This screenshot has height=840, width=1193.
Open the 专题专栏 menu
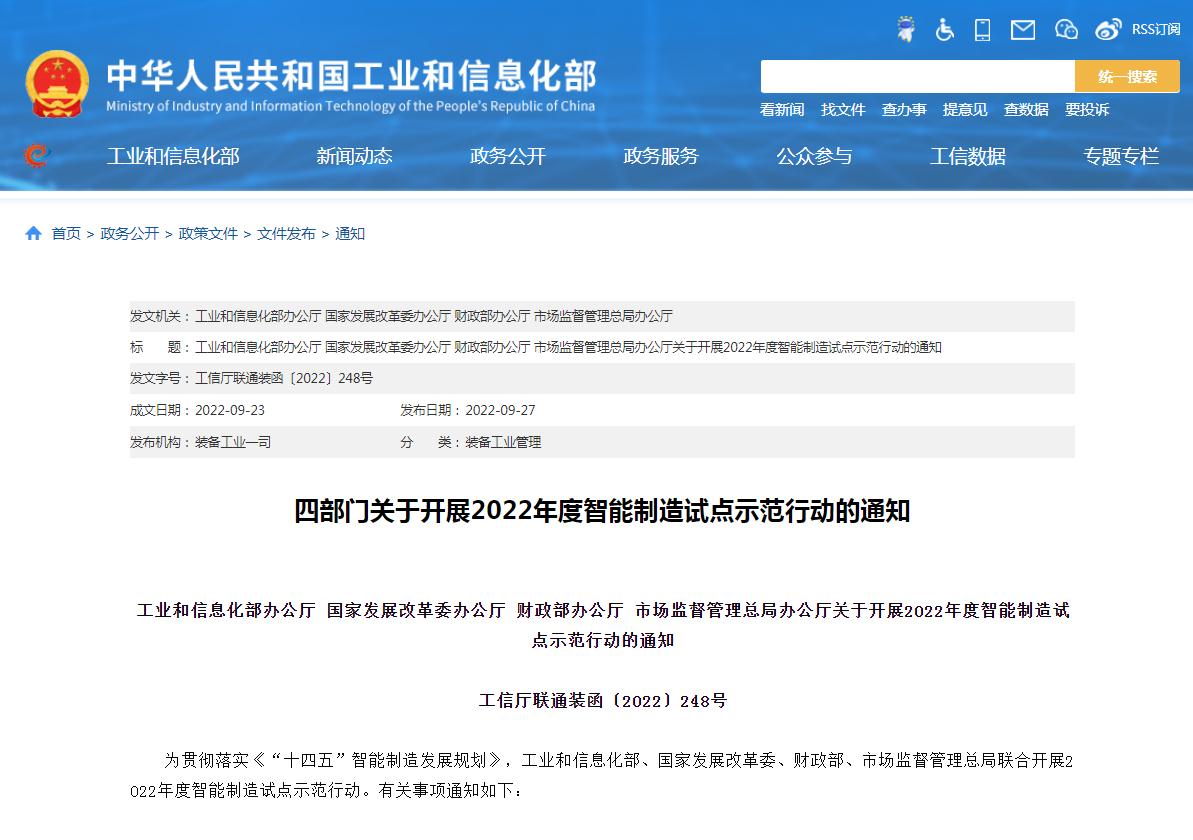coord(1121,156)
